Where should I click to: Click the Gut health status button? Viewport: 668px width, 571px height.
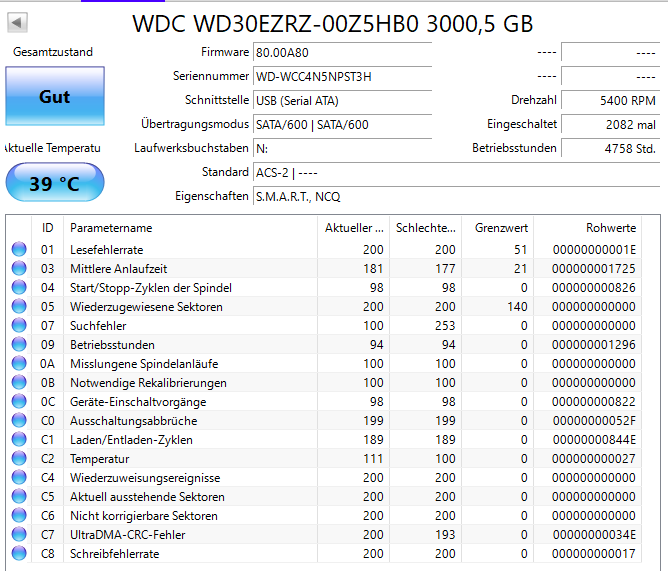tap(55, 96)
